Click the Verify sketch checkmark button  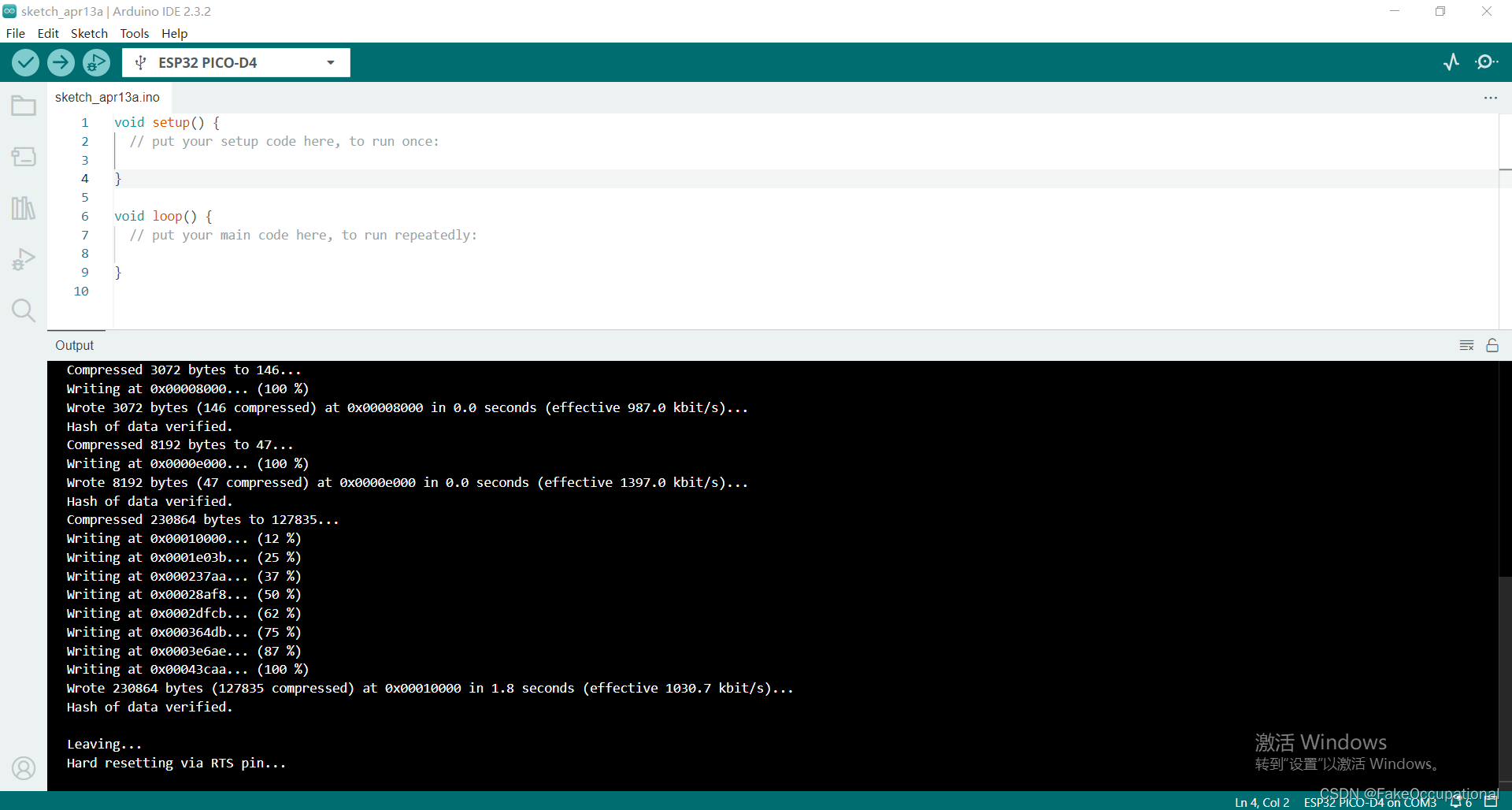tap(25, 62)
